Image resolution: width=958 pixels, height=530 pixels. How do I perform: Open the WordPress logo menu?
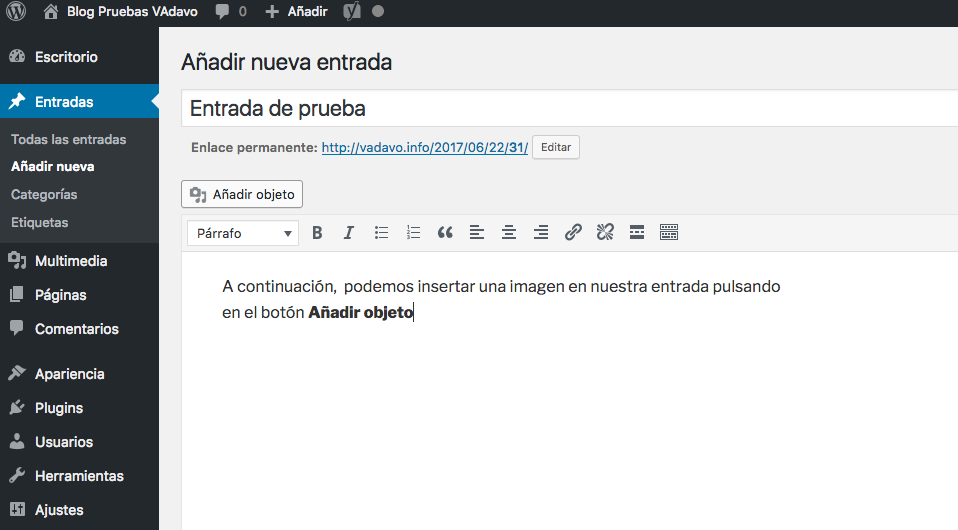[16, 11]
